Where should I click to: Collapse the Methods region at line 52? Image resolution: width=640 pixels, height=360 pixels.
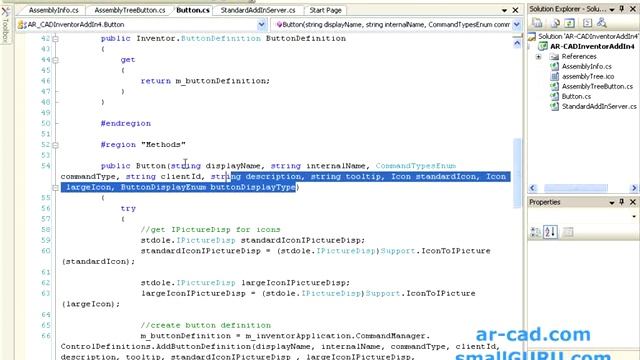click(x=56, y=145)
